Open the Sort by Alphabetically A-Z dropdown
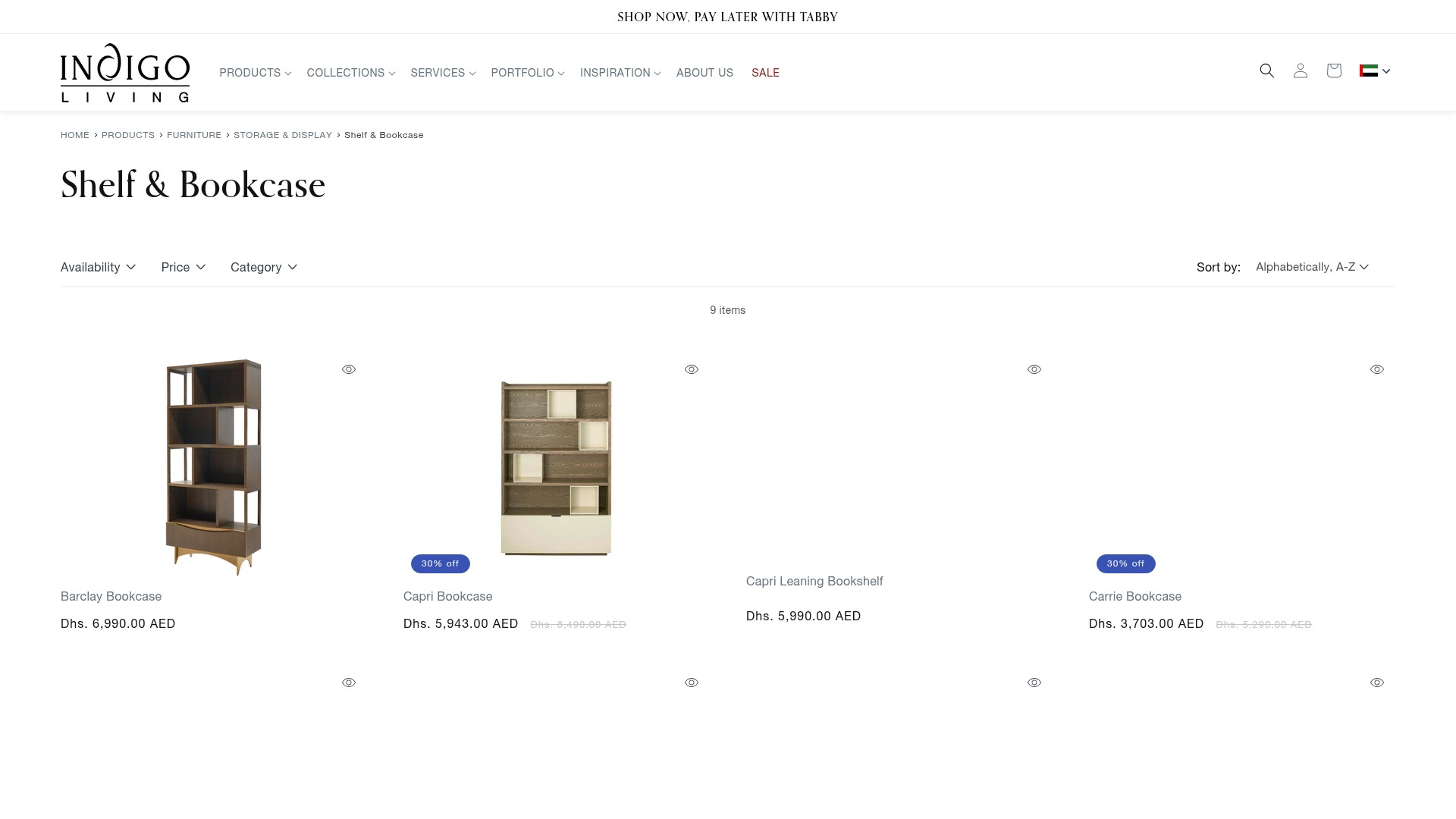 pos(1312,267)
